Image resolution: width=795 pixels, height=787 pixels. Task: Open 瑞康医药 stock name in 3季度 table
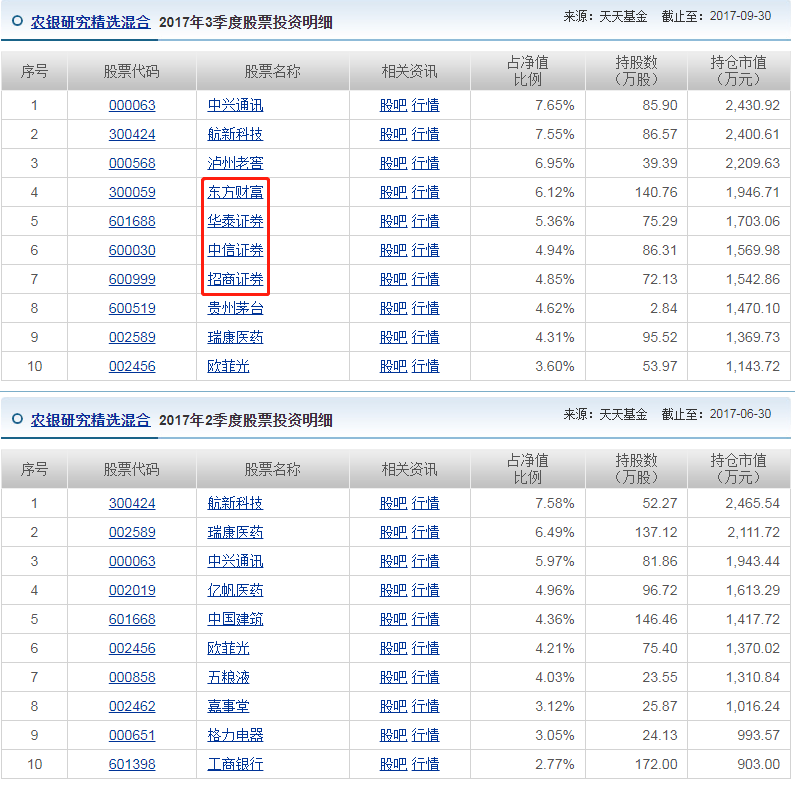pyautogui.click(x=235, y=337)
